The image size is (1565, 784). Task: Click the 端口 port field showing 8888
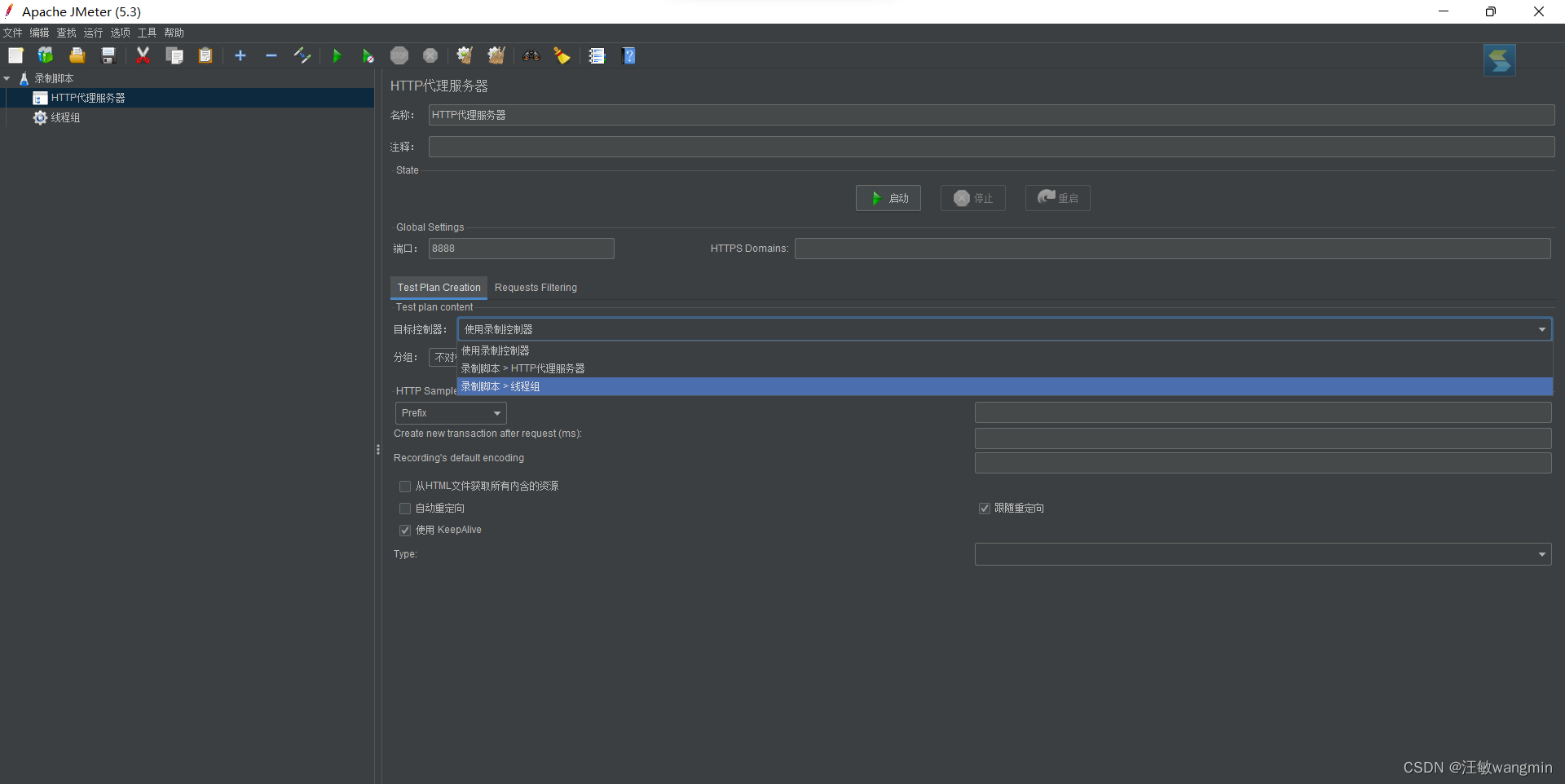pos(522,249)
